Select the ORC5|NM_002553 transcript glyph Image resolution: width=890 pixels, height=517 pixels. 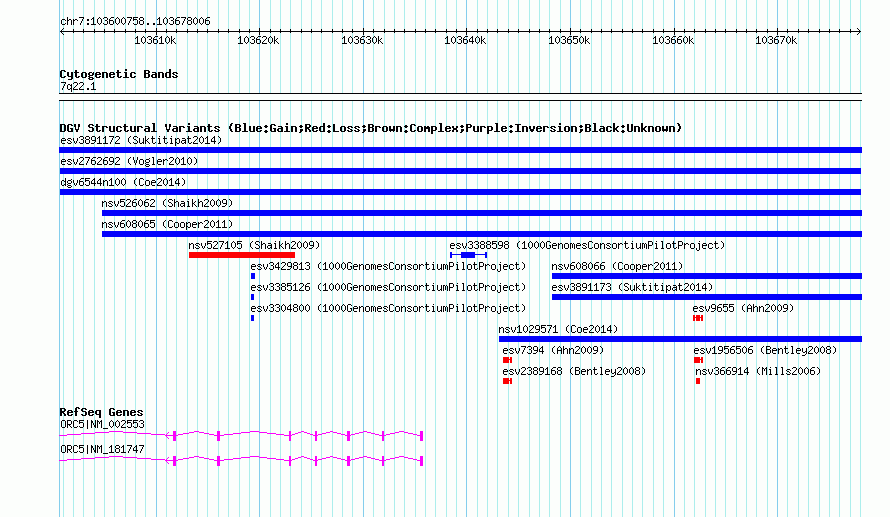pos(241,436)
